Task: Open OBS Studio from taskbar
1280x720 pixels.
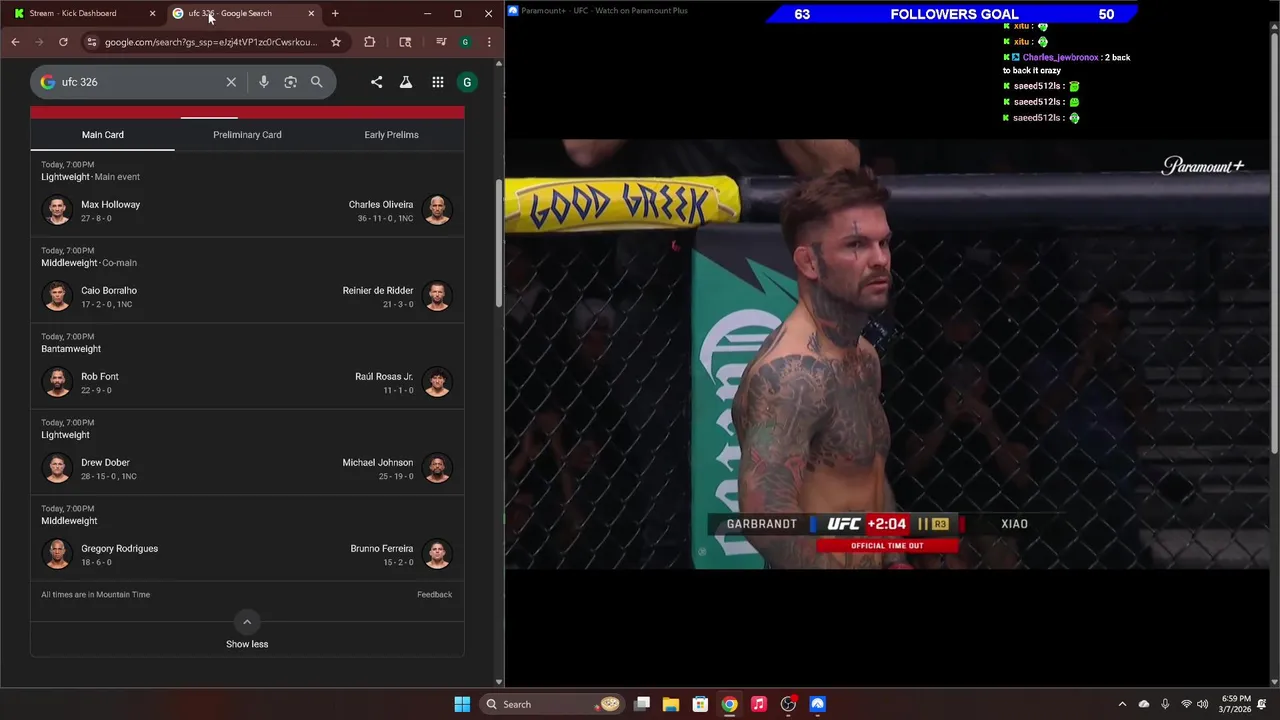Action: coord(788,704)
